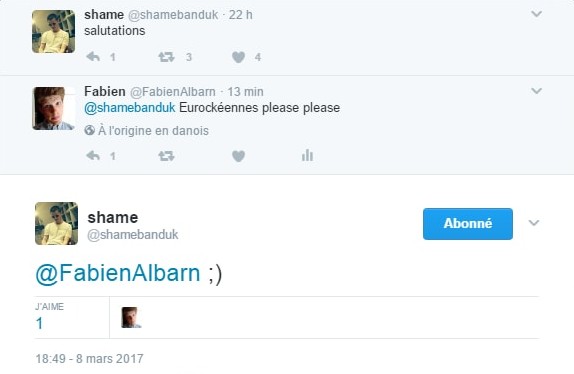The width and height of the screenshot is (574, 374).
Task: Expand options chevron on salutations tweet
Action: click(x=536, y=14)
